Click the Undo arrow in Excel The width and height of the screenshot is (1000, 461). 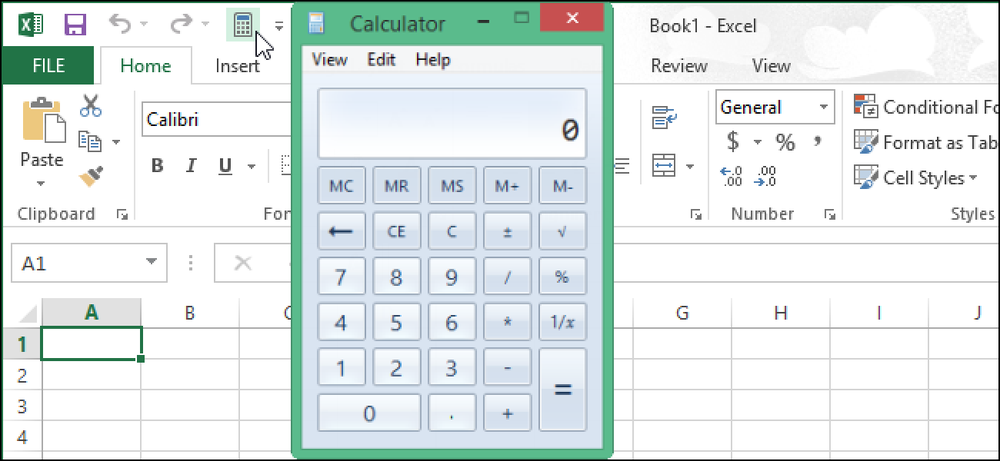(x=120, y=24)
